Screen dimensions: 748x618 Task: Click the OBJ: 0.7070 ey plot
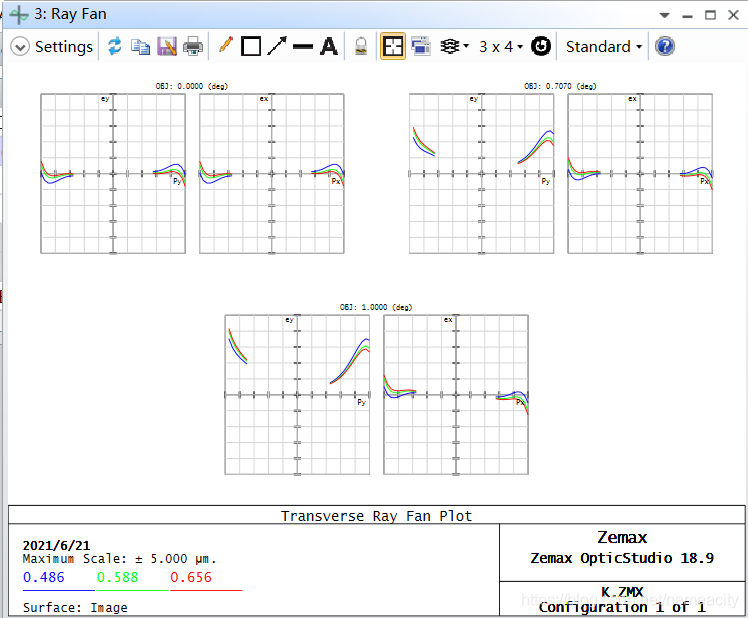click(x=482, y=174)
